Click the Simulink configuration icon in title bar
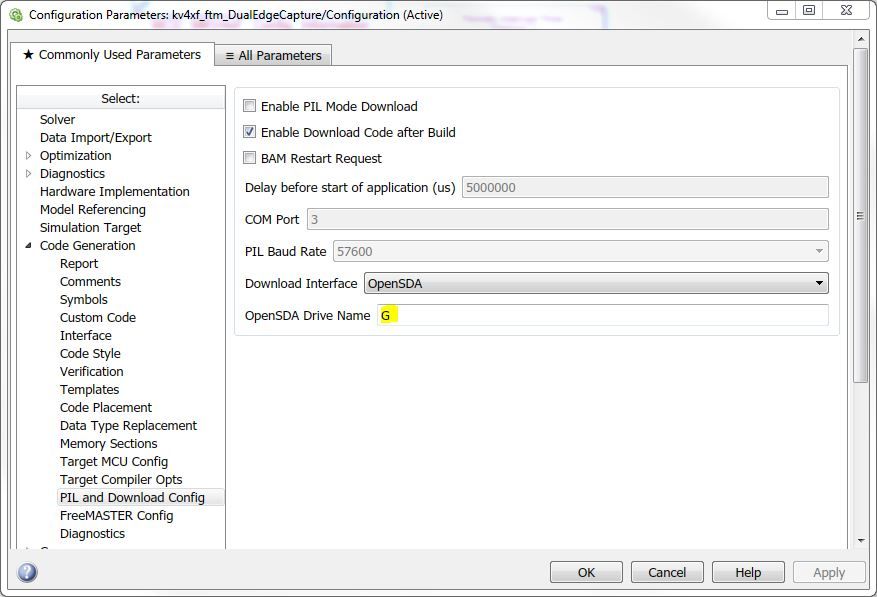Screen dimensions: 877x597 pyautogui.click(x=15, y=15)
